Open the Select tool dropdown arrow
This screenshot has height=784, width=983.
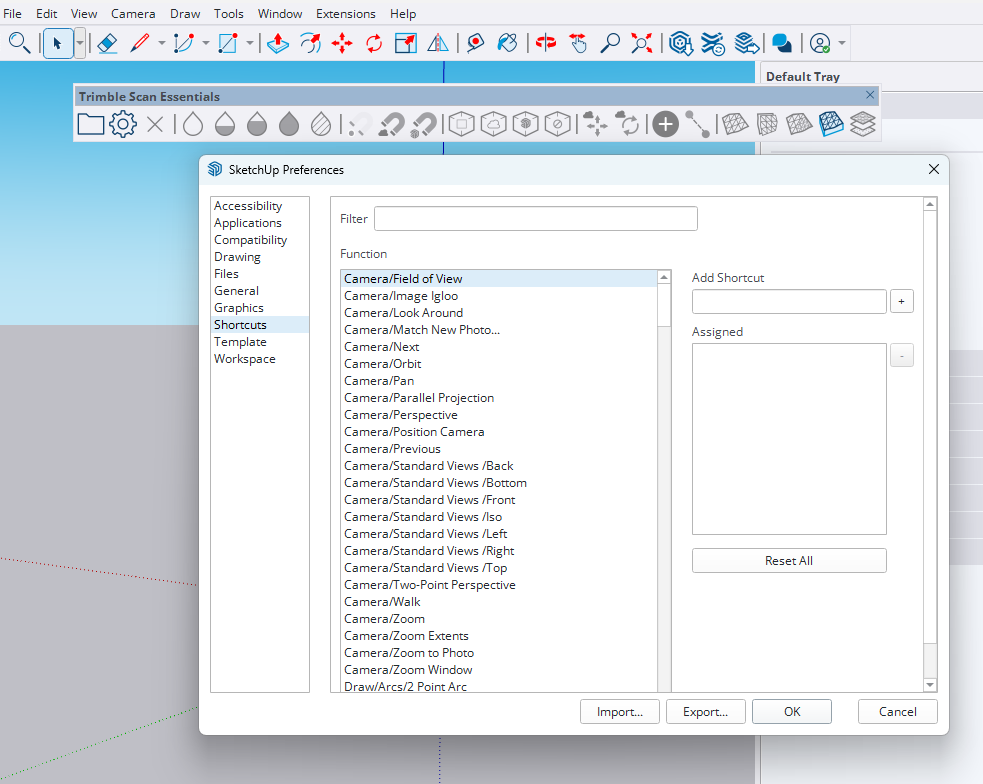click(x=79, y=43)
